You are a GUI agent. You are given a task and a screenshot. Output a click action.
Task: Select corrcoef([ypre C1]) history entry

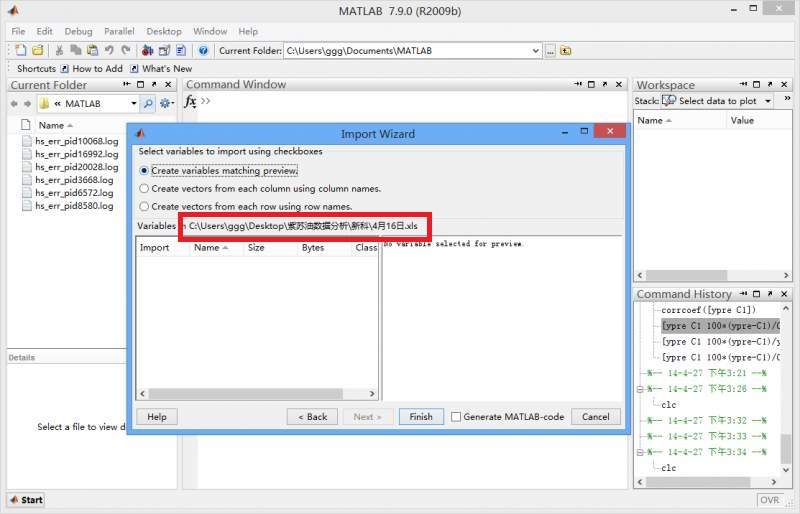708,310
